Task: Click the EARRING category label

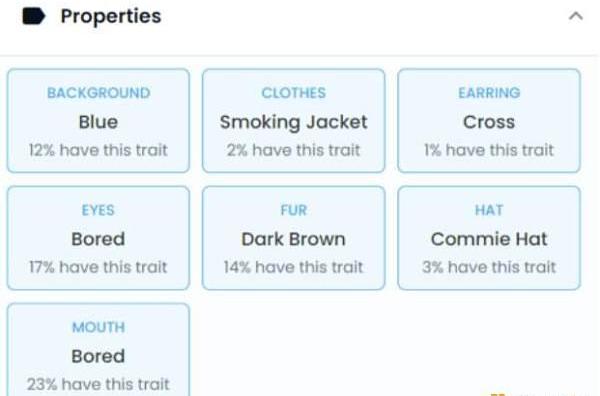Action: [x=489, y=93]
